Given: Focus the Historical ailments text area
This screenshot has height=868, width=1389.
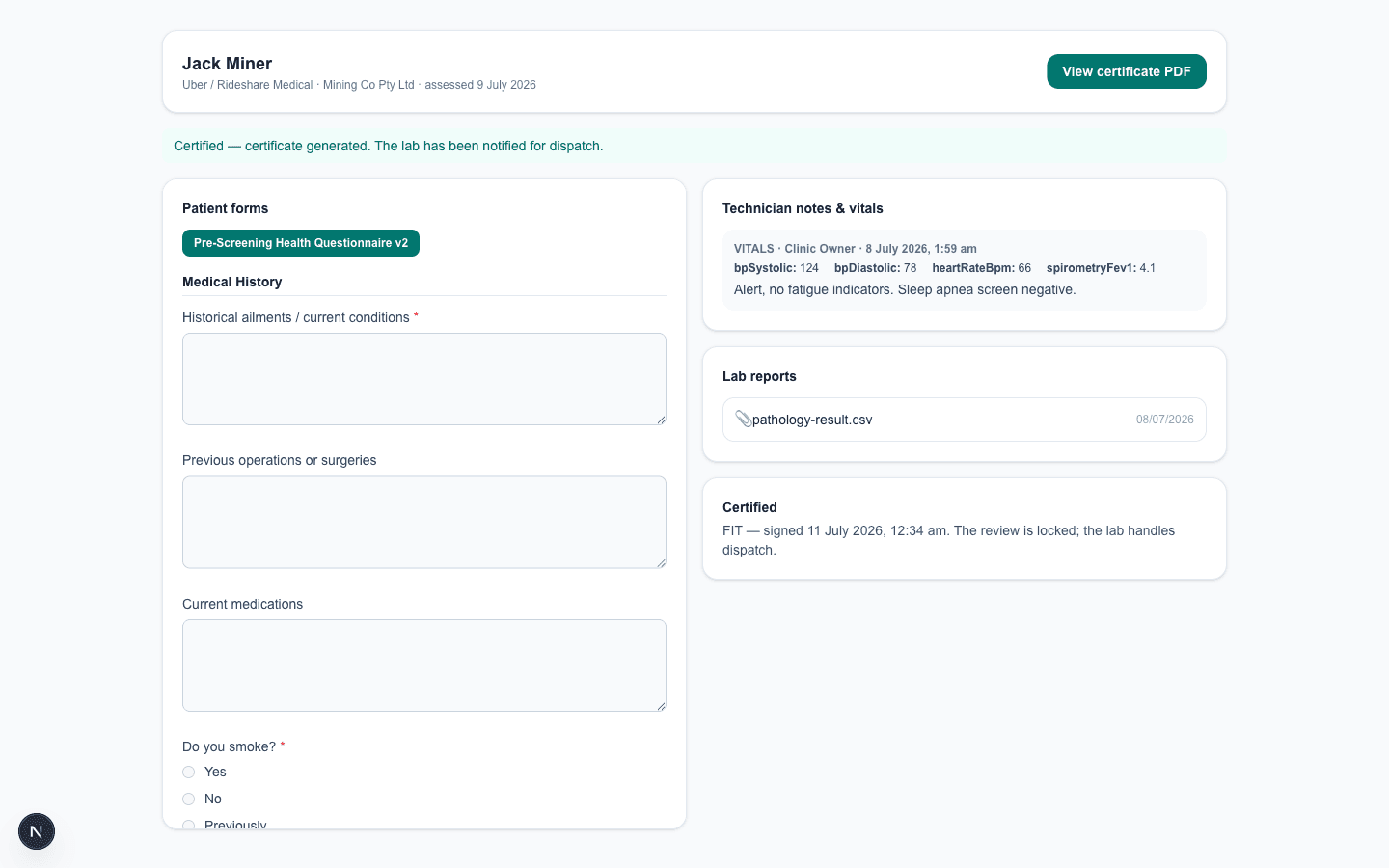Looking at the screenshot, I should point(424,379).
